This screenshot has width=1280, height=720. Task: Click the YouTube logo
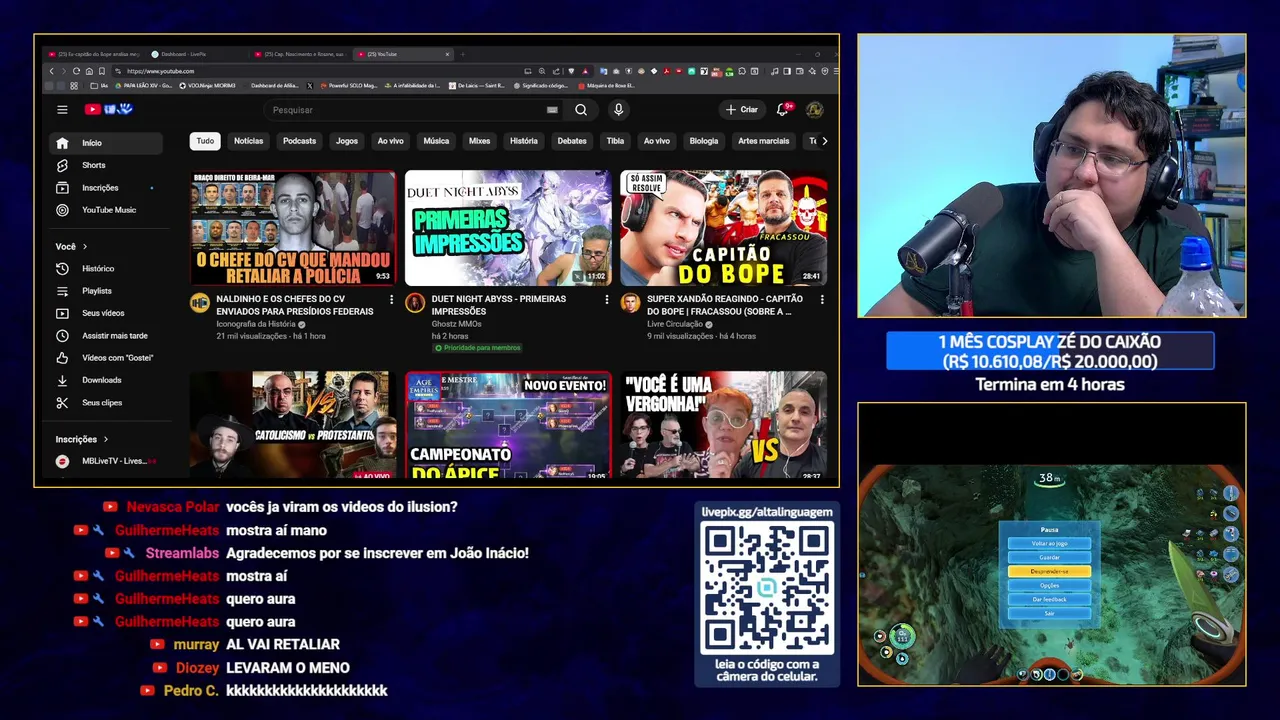(x=108, y=110)
